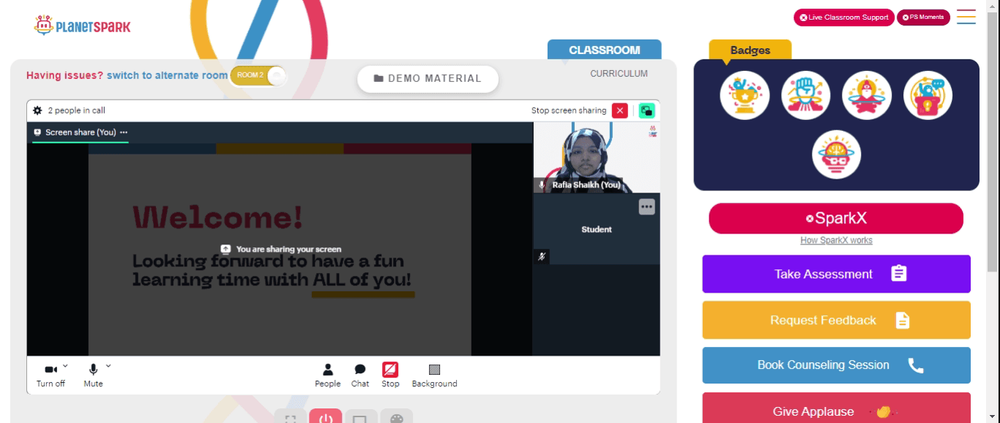Open Live Classroom Support

pos(844,17)
